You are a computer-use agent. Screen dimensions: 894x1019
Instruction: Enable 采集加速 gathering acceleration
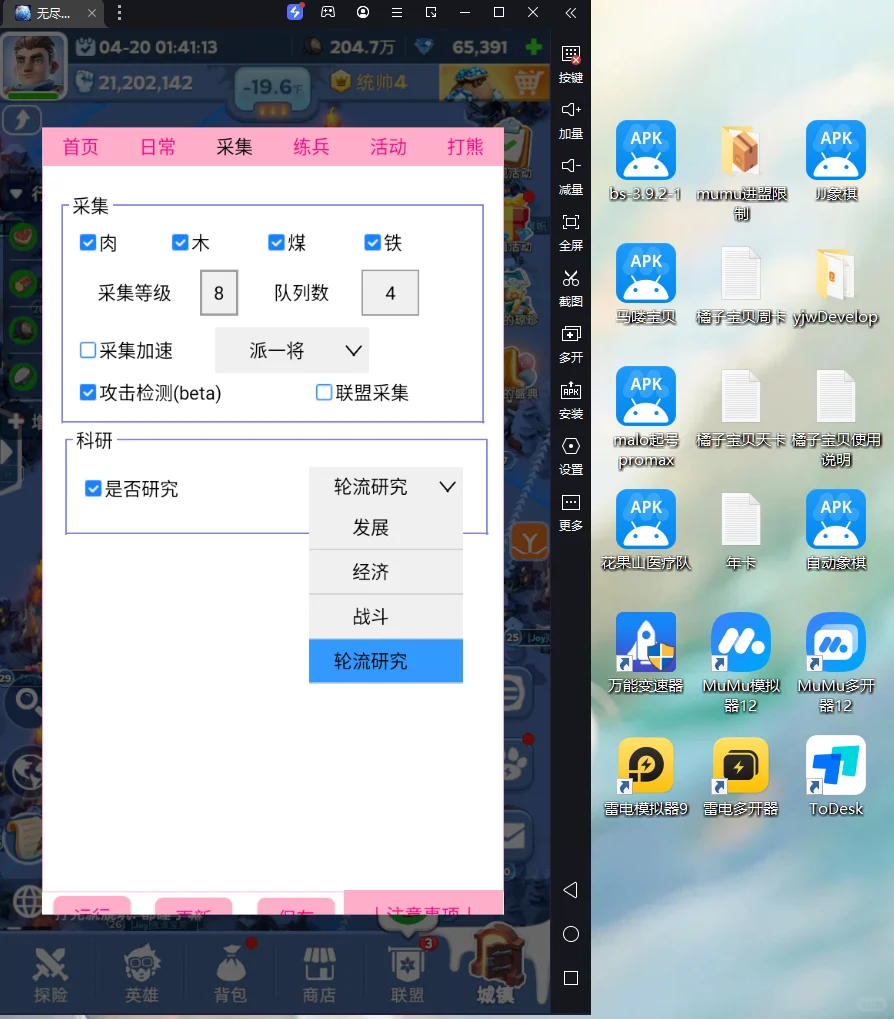pyautogui.click(x=88, y=350)
